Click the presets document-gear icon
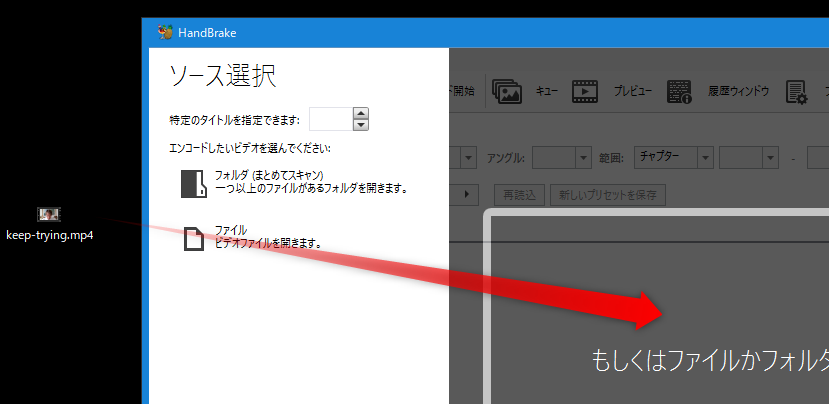Image resolution: width=829 pixels, height=404 pixels. [796, 92]
